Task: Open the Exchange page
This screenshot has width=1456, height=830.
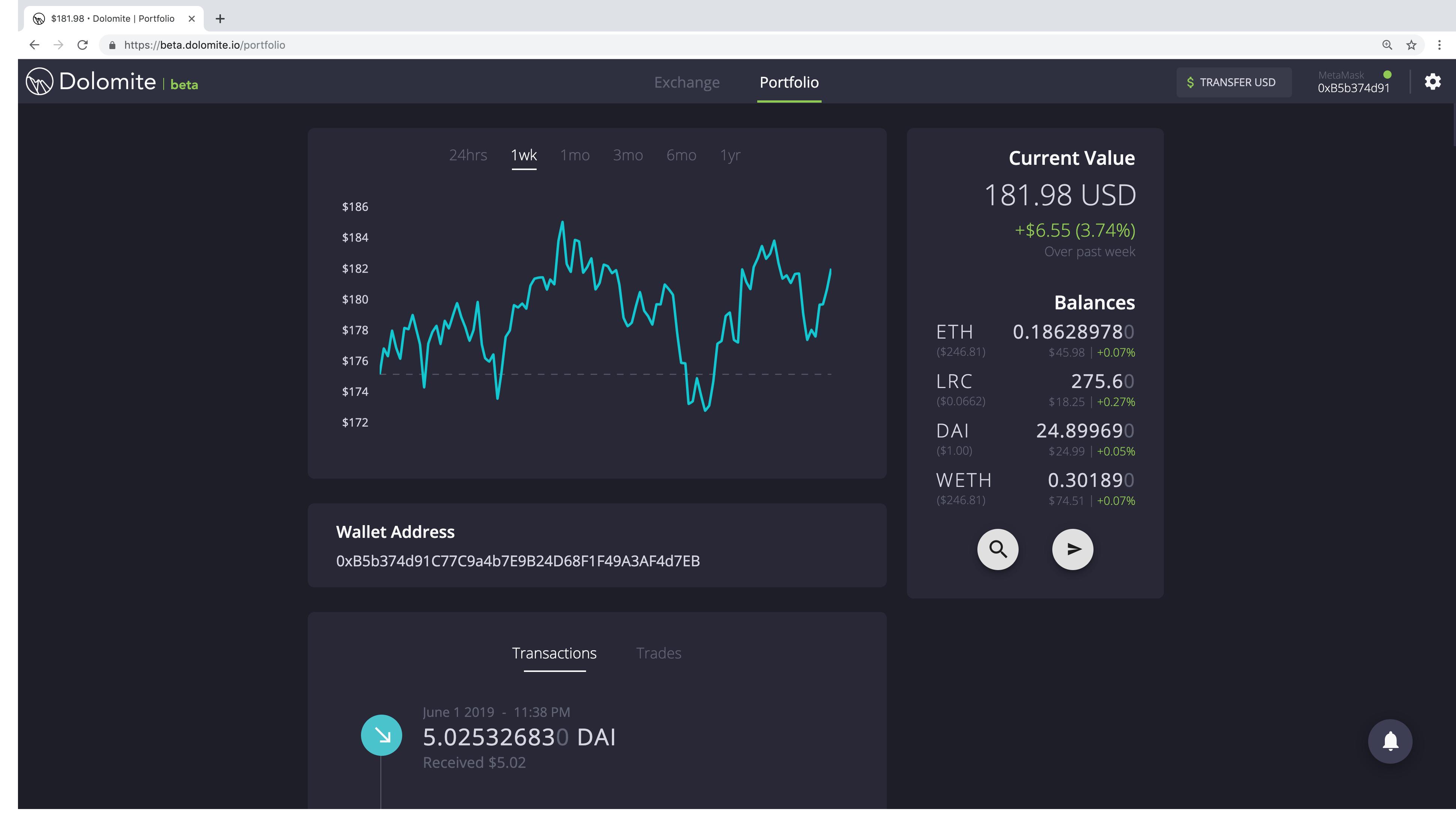Action: click(x=687, y=82)
